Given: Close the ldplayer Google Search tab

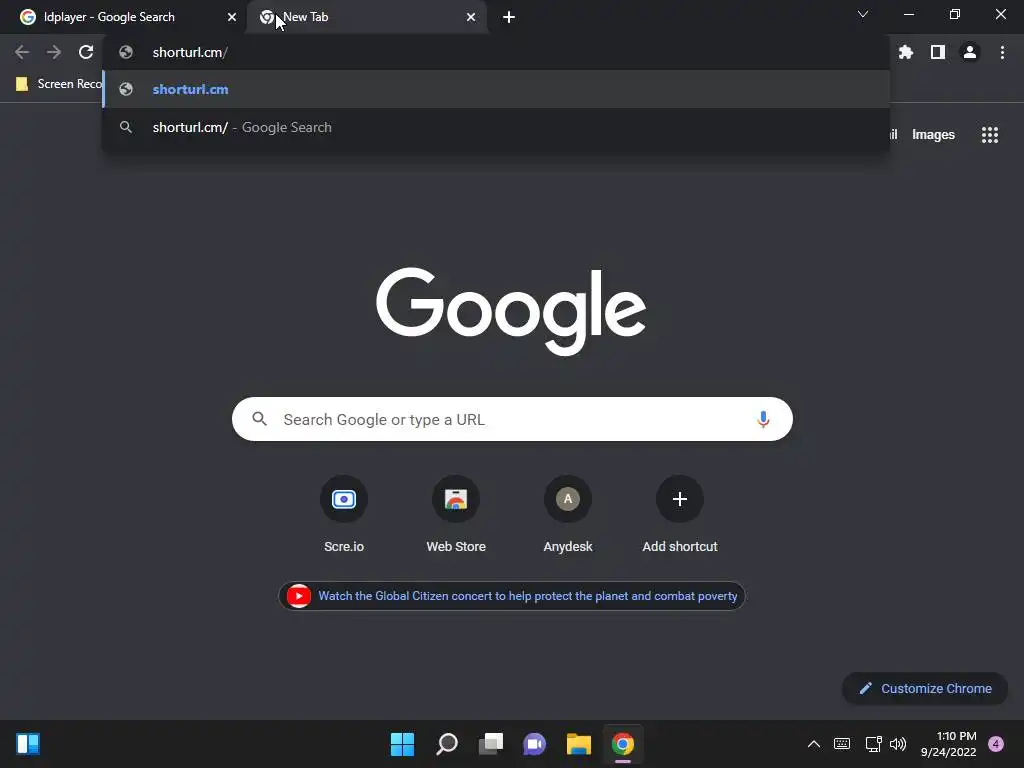Looking at the screenshot, I should 232,17.
